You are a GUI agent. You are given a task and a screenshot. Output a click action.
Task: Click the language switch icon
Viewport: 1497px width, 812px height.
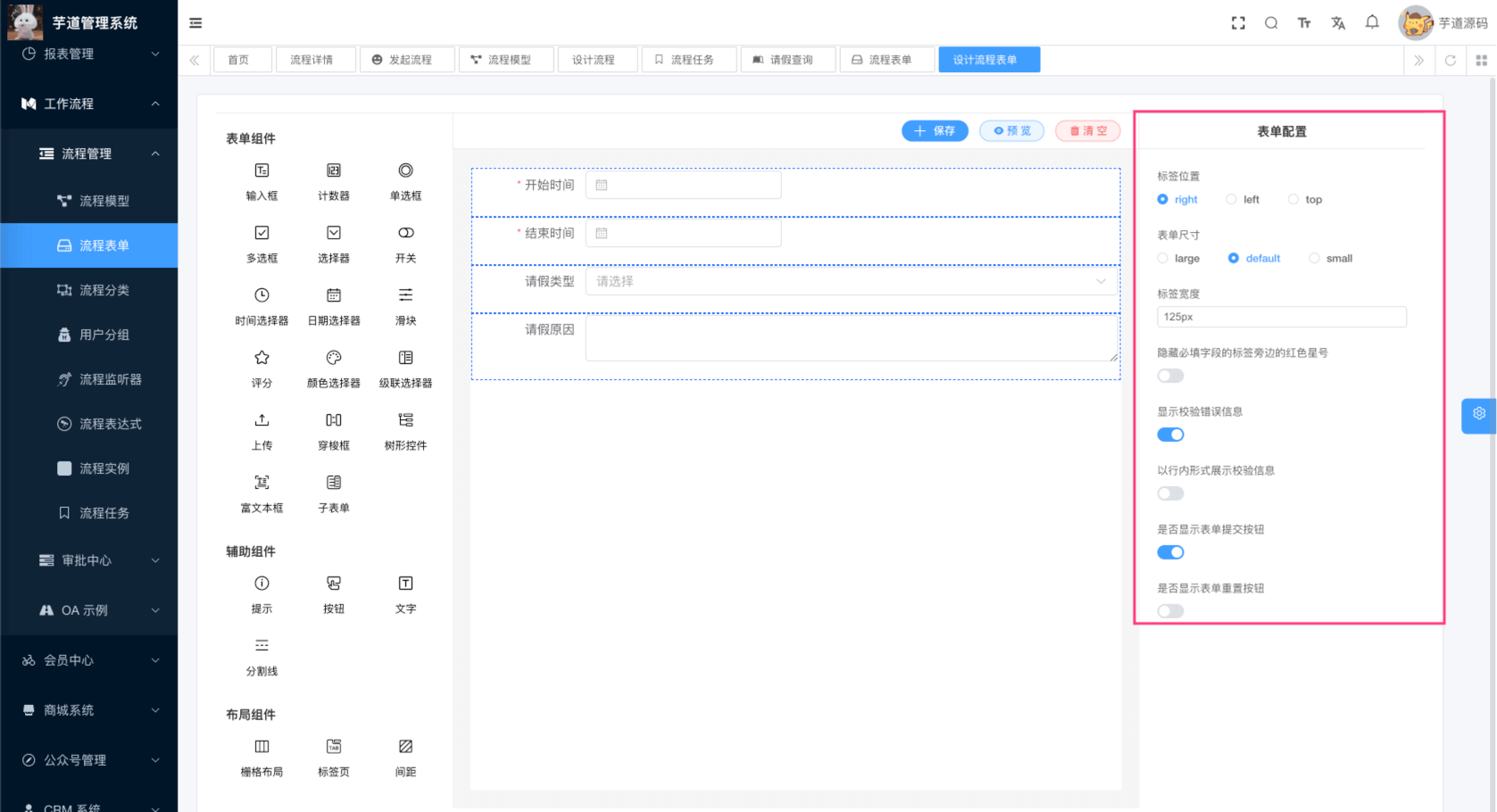(1338, 22)
